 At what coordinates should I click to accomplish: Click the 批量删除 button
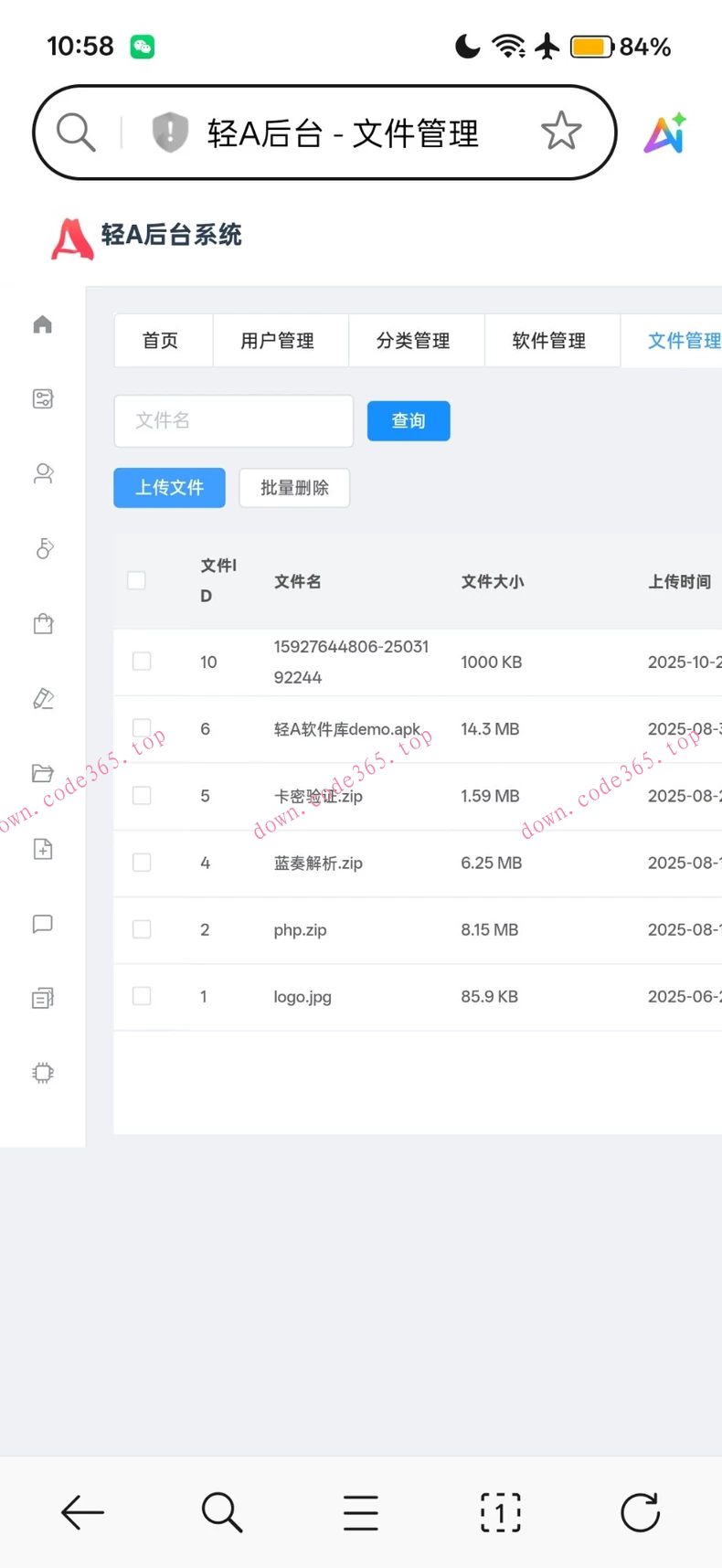coord(294,488)
